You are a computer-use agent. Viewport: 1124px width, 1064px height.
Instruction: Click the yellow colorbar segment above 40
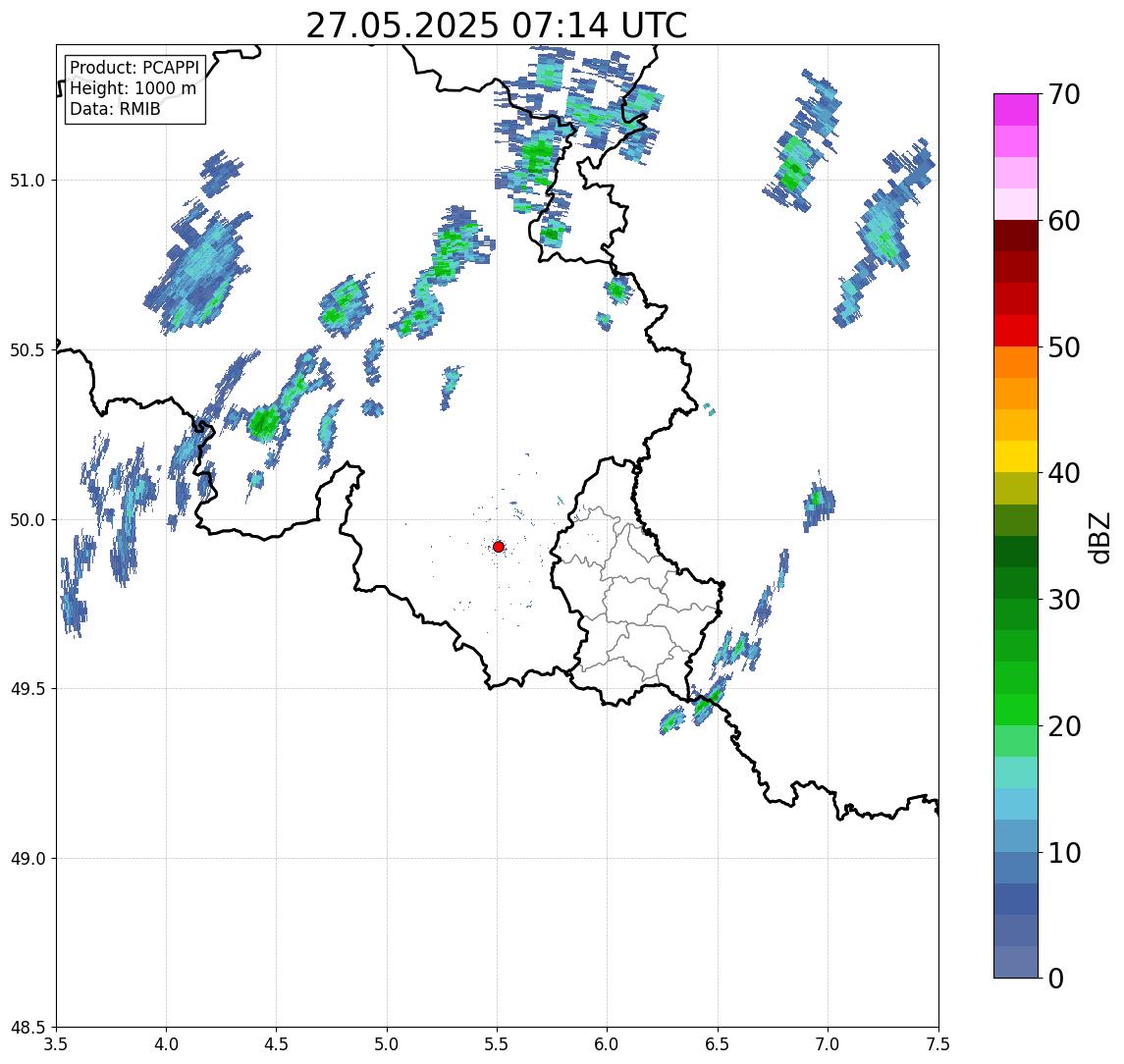(x=1016, y=456)
